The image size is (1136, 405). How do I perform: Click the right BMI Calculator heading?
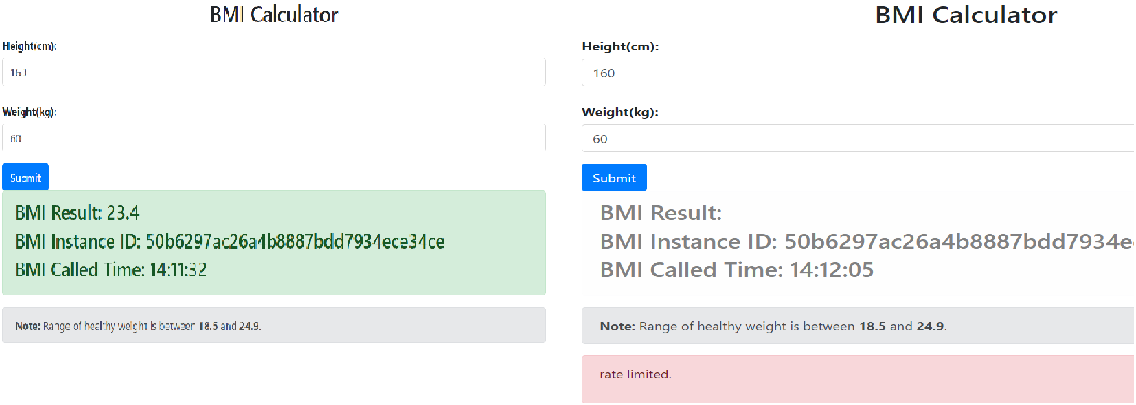pos(965,15)
